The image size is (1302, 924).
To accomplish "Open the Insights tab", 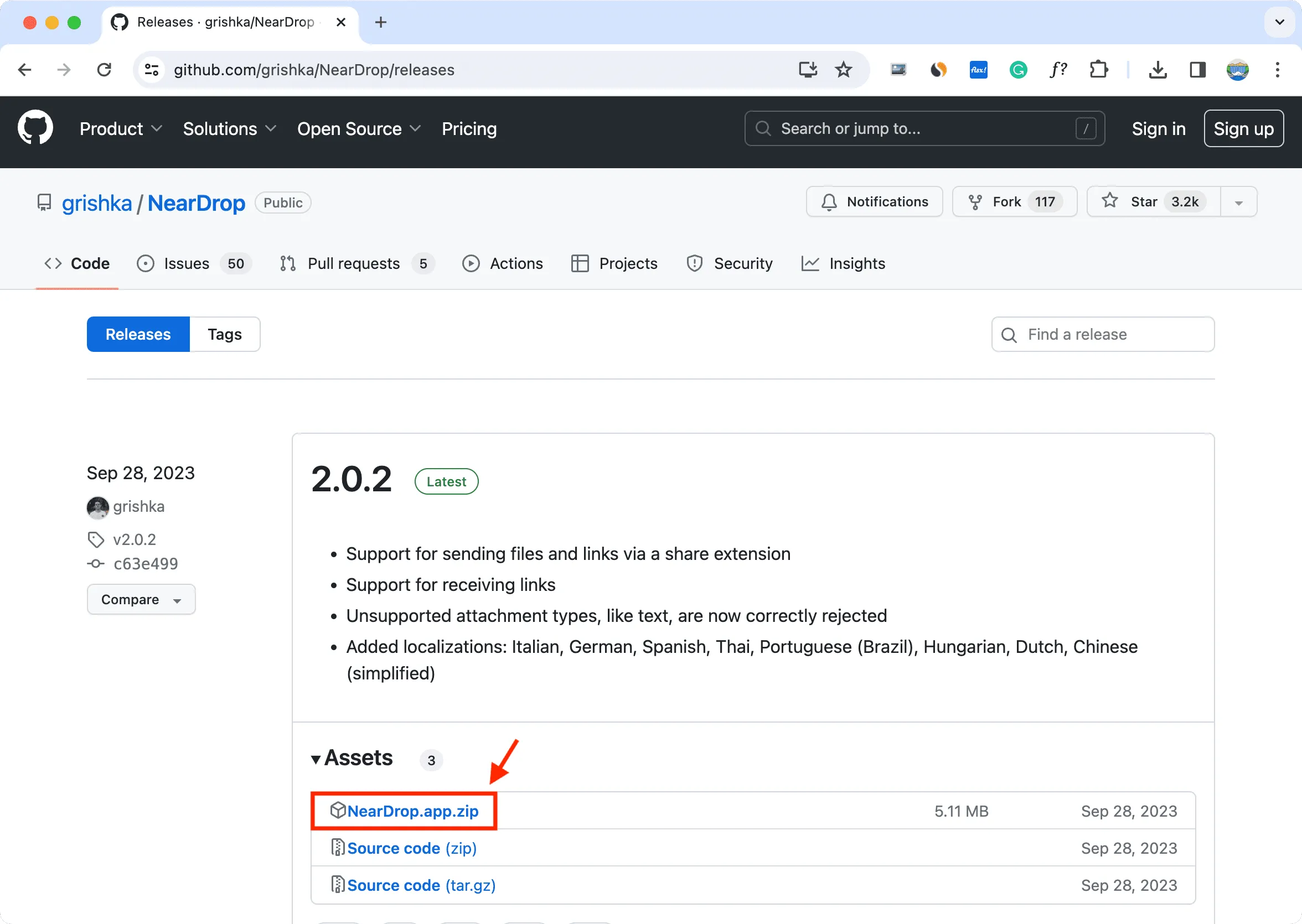I will click(x=844, y=263).
